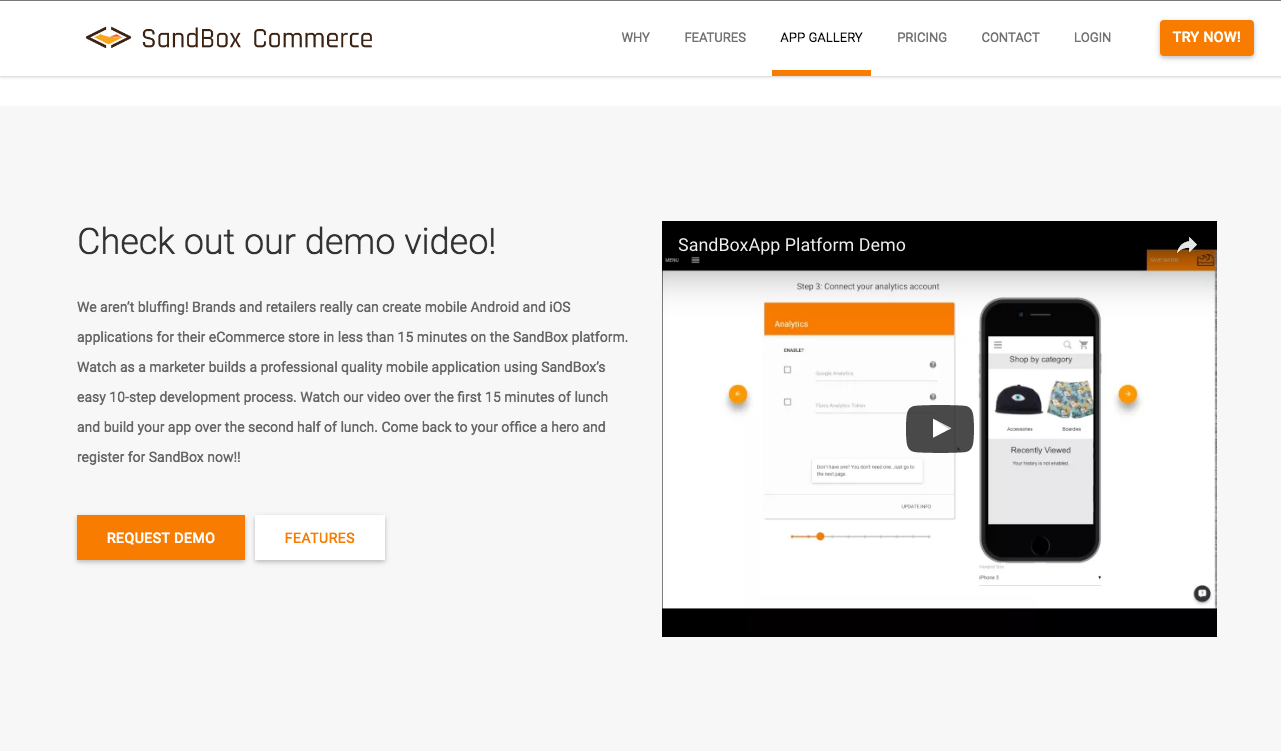Screen dimensions: 1281x751
Task: Click the phone mockup home button
Action: point(1040,546)
